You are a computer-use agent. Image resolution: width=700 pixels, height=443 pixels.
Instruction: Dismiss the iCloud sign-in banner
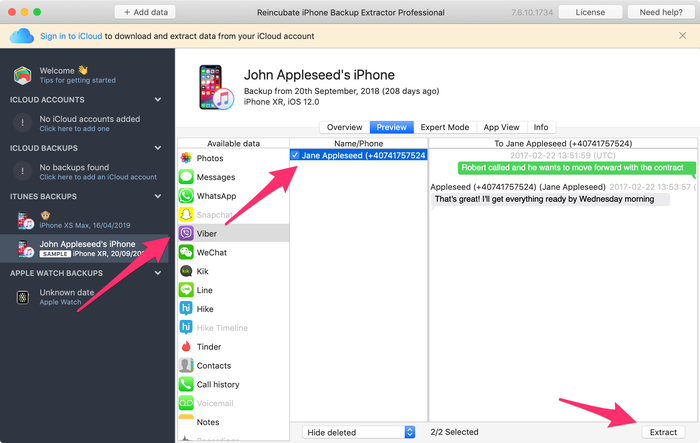[683, 36]
